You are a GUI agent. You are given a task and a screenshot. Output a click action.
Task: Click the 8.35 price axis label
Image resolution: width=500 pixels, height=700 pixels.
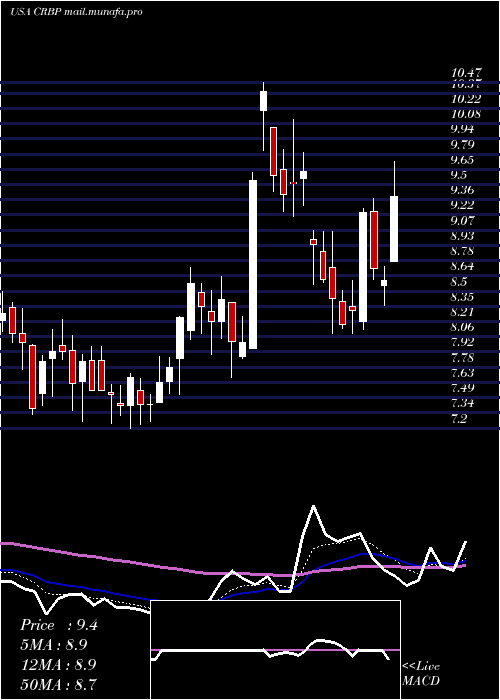click(x=462, y=297)
